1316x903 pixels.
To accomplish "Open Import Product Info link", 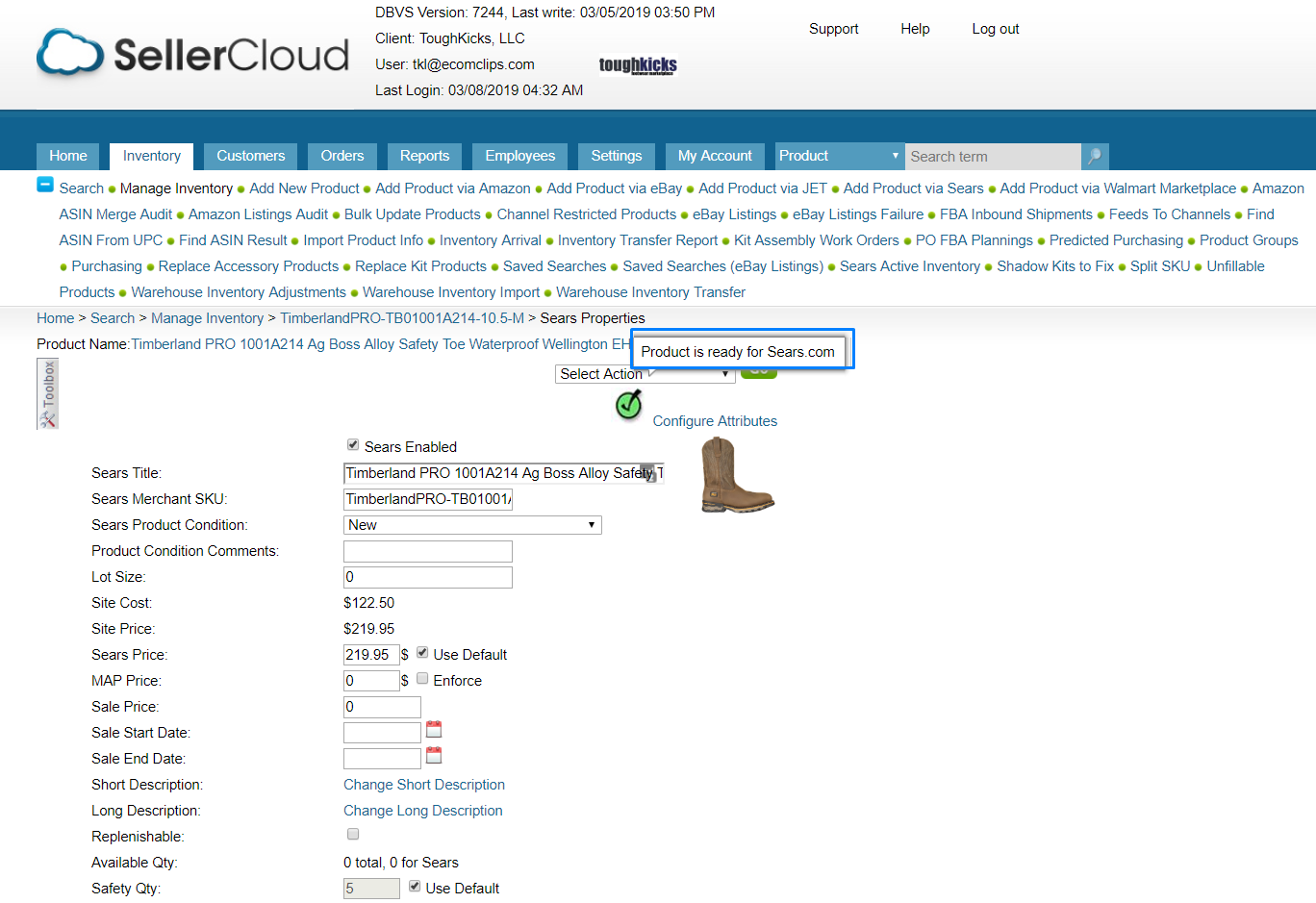I will [x=364, y=240].
